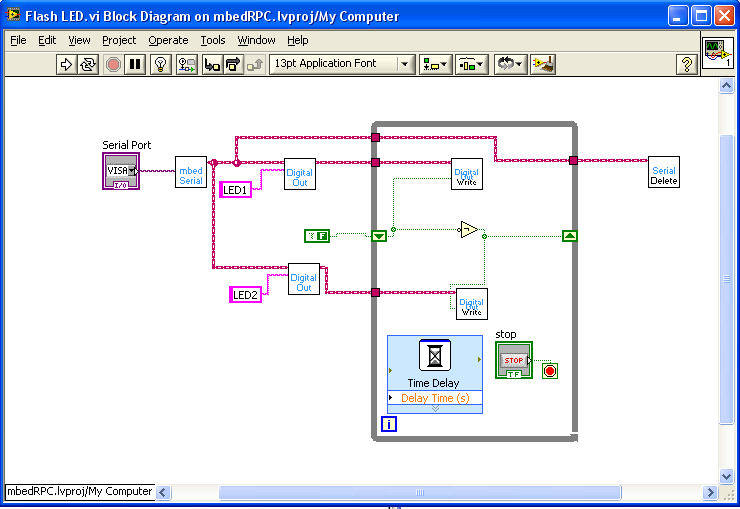Open the Tools menu

point(213,40)
